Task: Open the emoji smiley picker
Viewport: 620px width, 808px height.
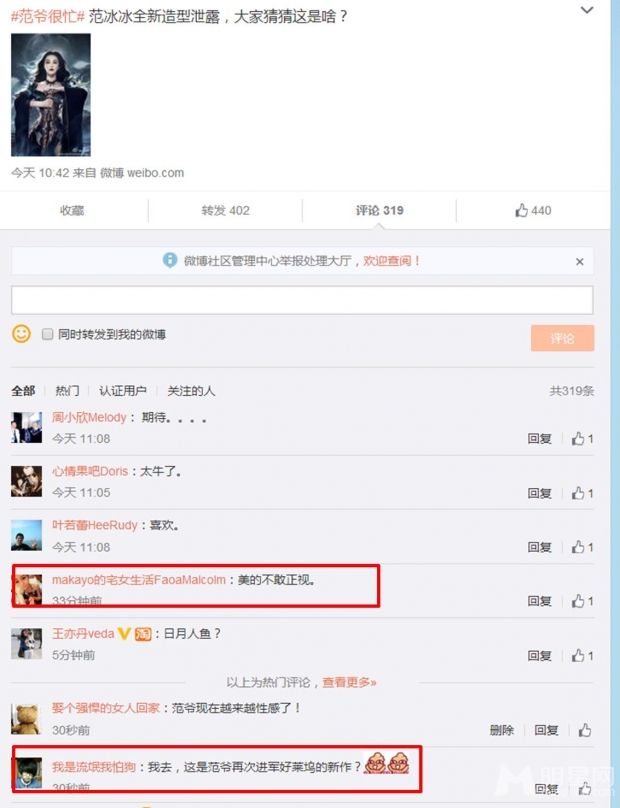Action: point(21,334)
